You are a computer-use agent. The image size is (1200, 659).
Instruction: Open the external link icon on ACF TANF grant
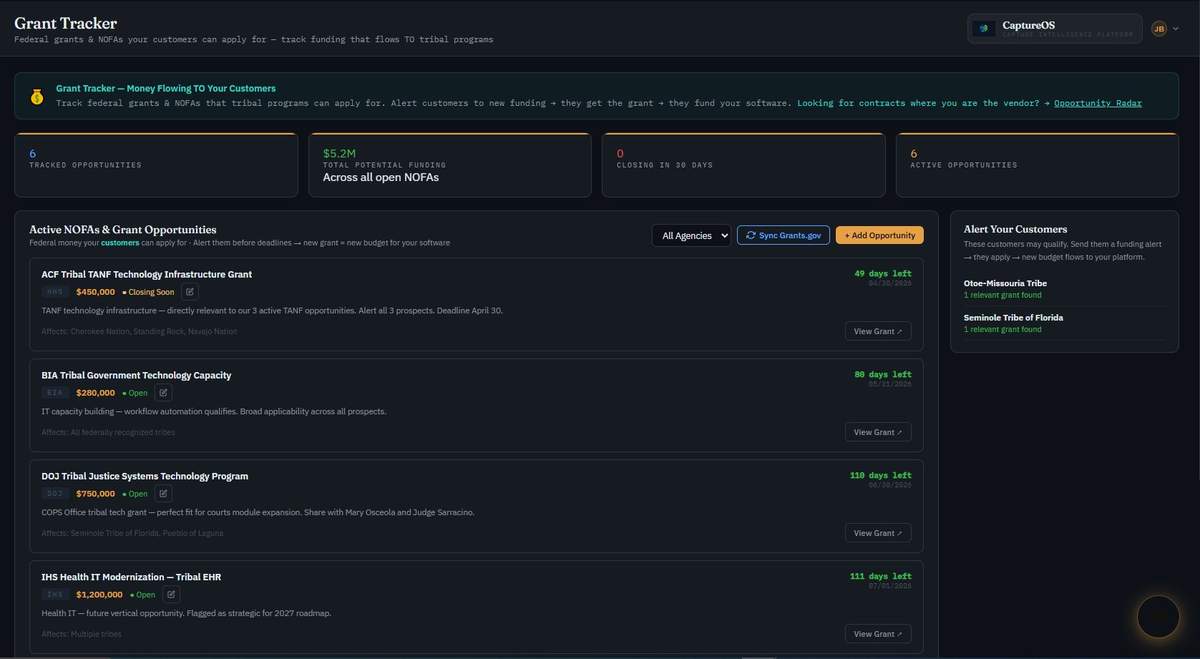[190, 291]
